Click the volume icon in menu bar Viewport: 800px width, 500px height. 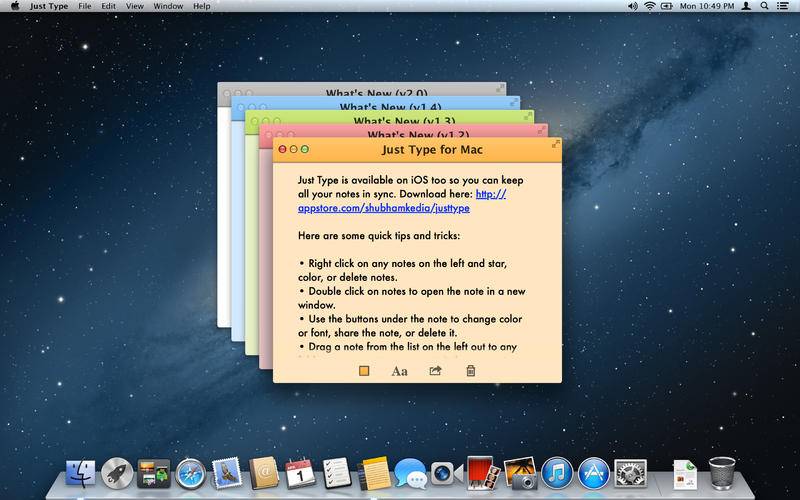(x=633, y=6)
